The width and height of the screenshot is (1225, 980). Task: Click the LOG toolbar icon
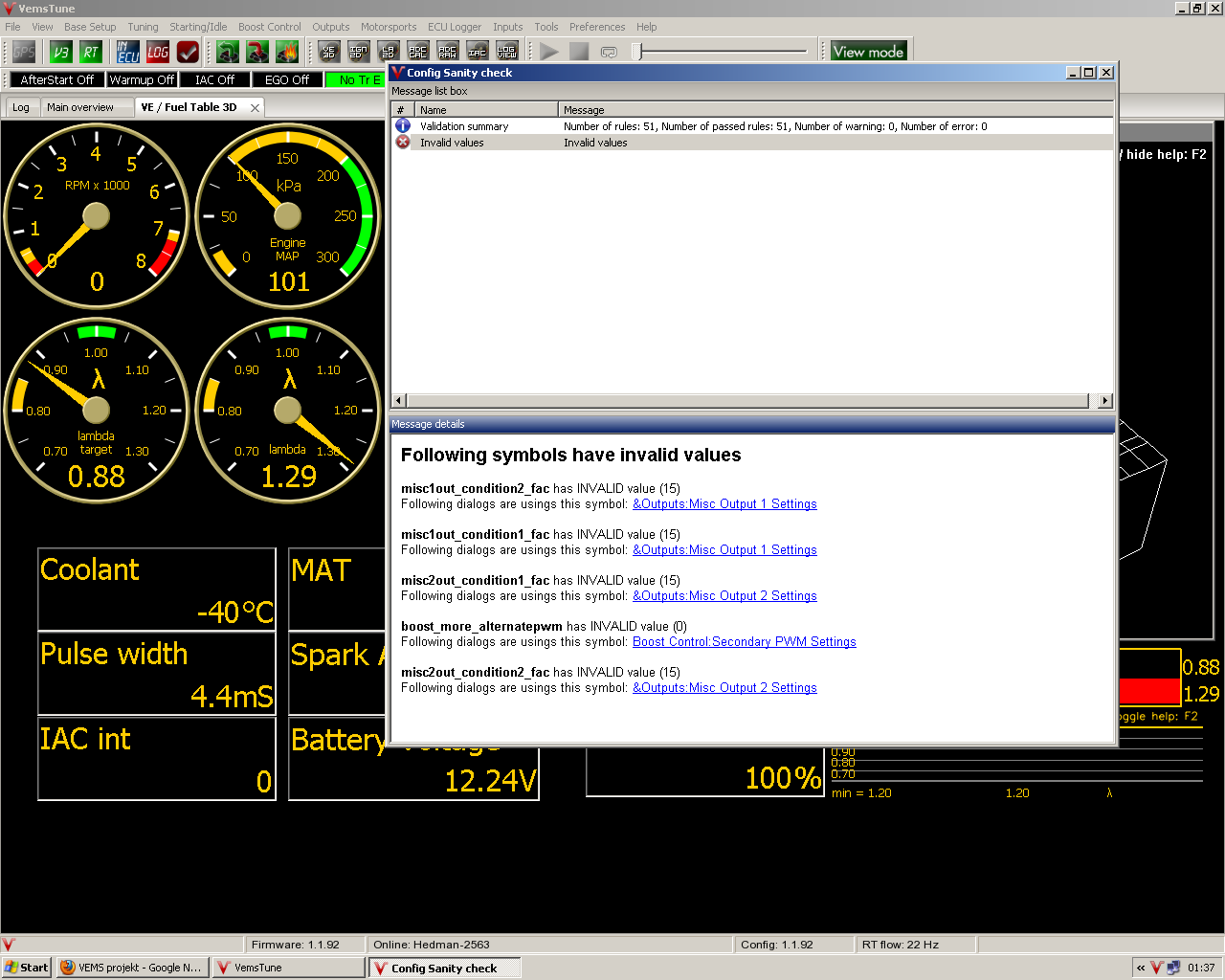pos(158,52)
